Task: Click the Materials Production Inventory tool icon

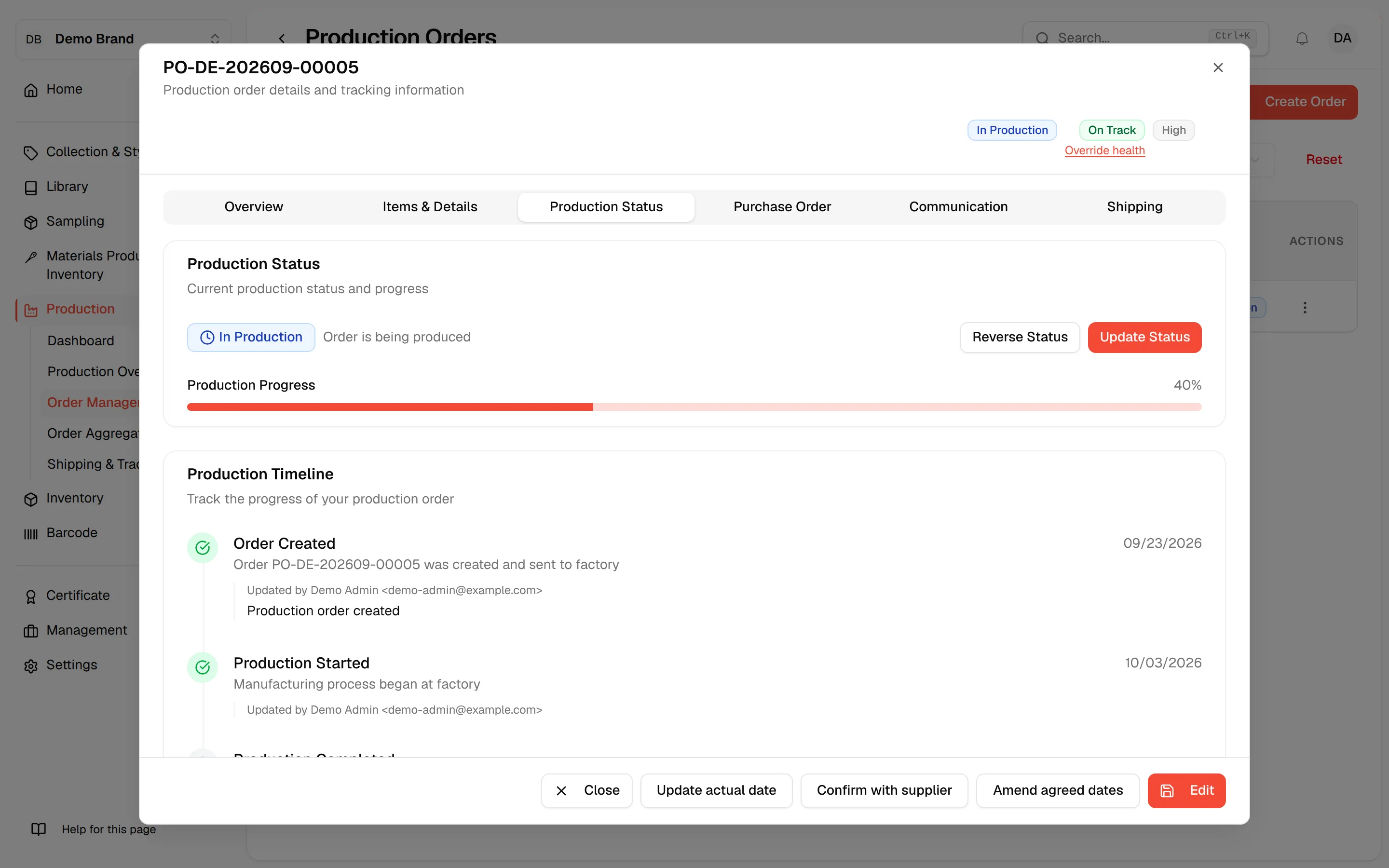Action: (31, 257)
